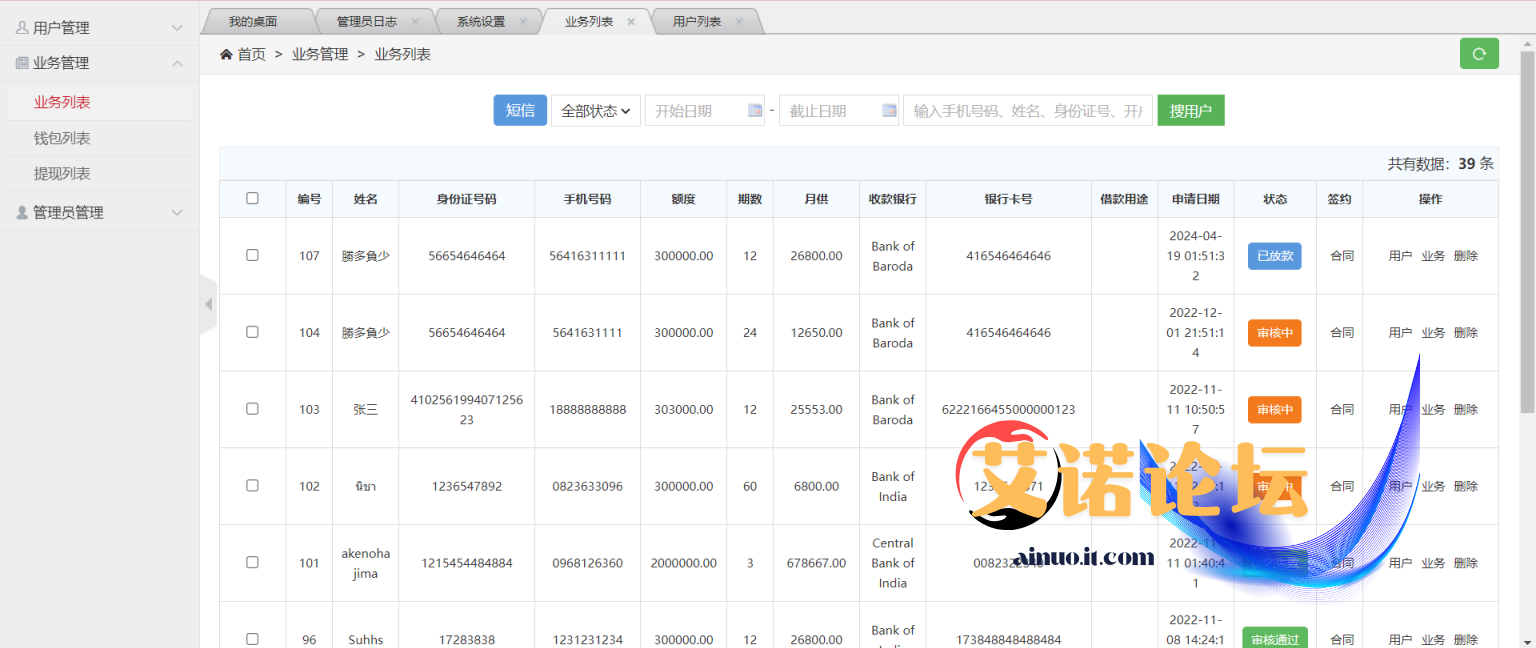Focus the 截止日期 end date field

[839, 110]
